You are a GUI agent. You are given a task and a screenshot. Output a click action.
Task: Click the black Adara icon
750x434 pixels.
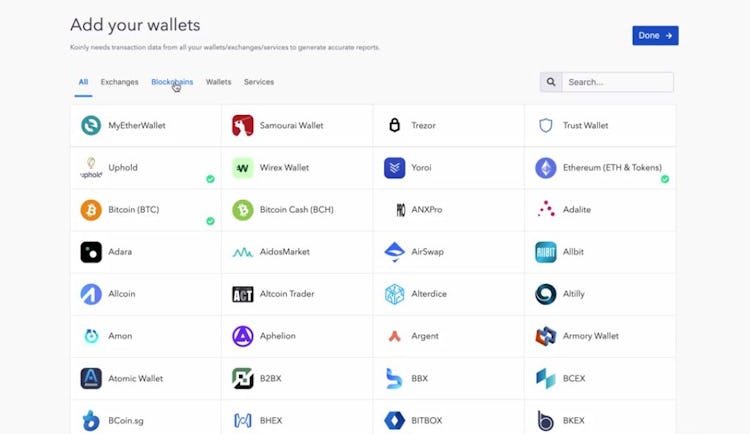[x=91, y=252]
